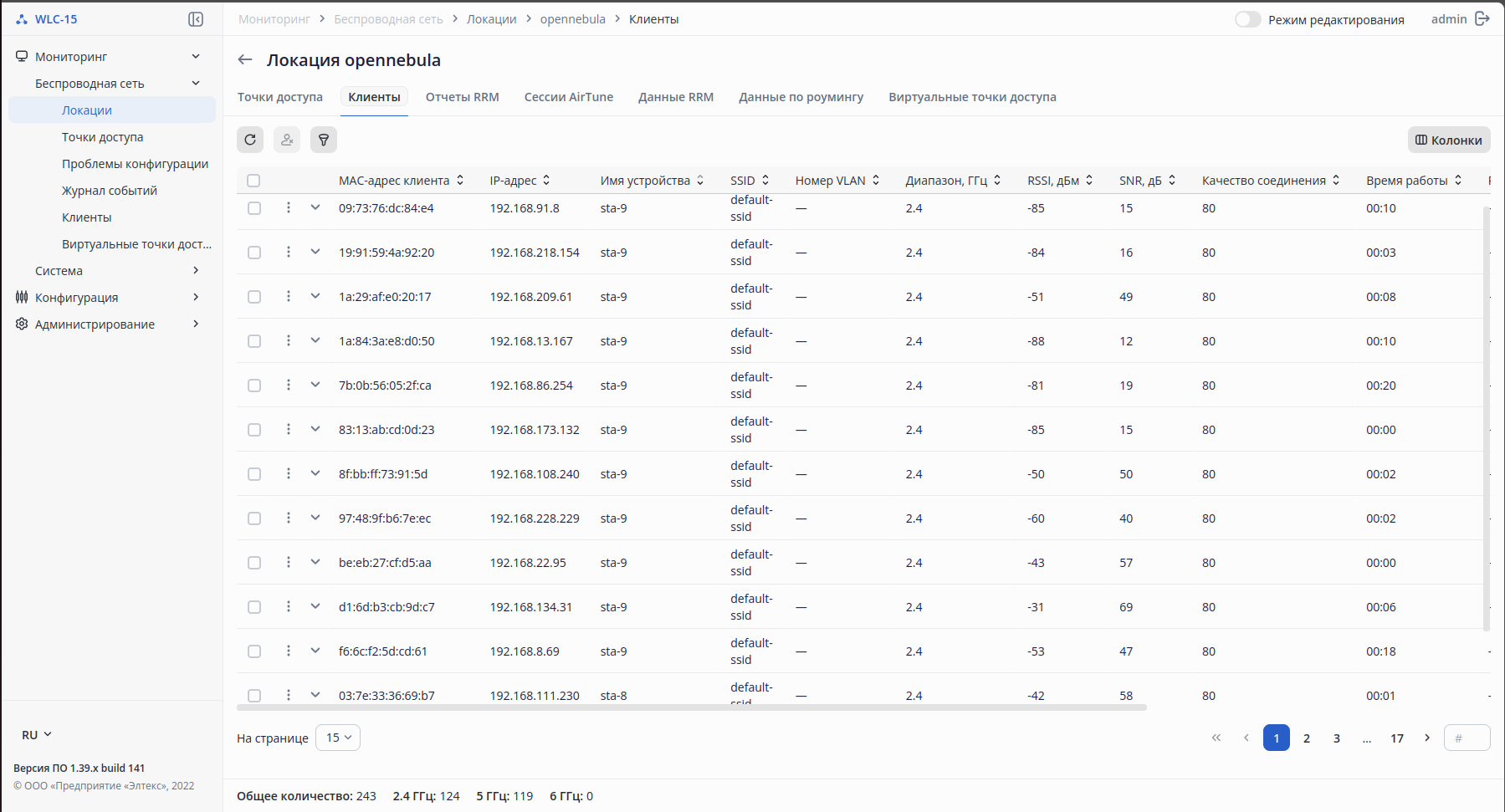Viewport: 1505px width, 812px height.
Task: Open row menu for 09:73:76:dc:84:e4
Action: coord(289,207)
